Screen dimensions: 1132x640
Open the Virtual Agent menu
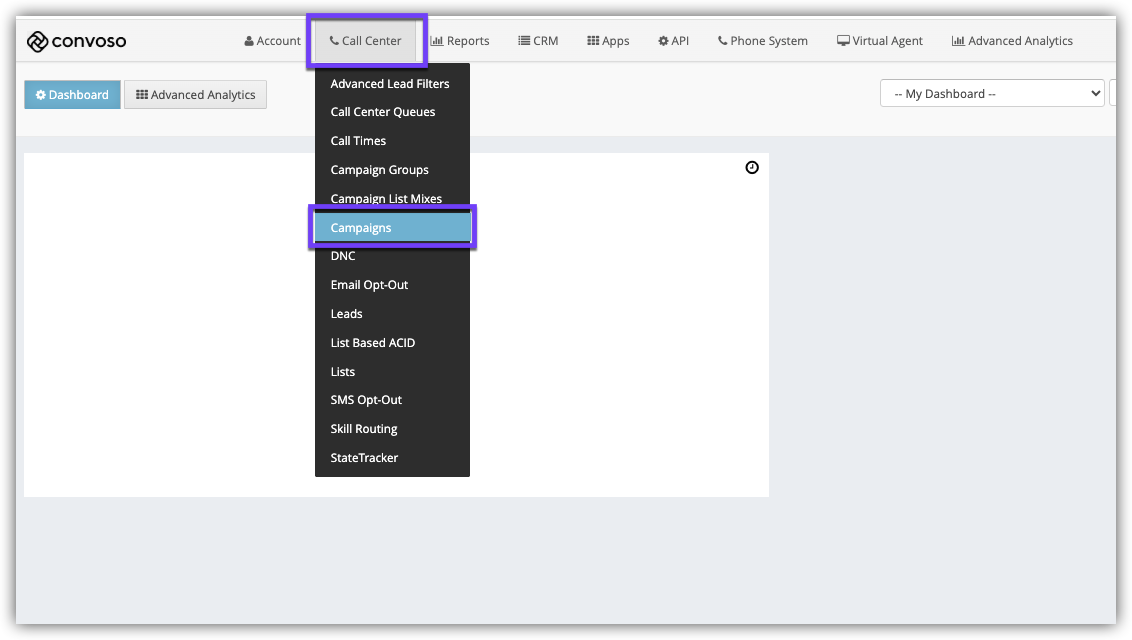[x=879, y=41]
